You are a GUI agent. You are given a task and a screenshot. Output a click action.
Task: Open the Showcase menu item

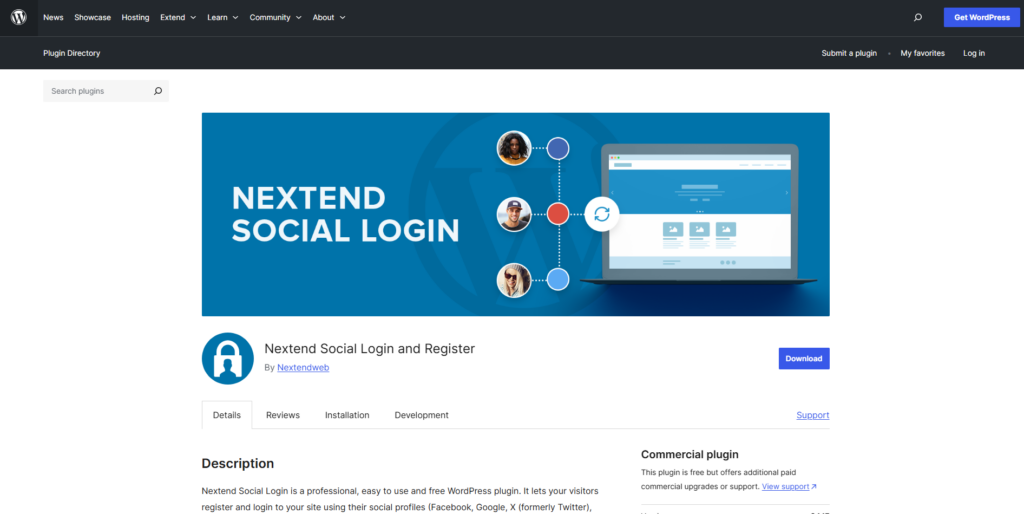[x=92, y=18]
